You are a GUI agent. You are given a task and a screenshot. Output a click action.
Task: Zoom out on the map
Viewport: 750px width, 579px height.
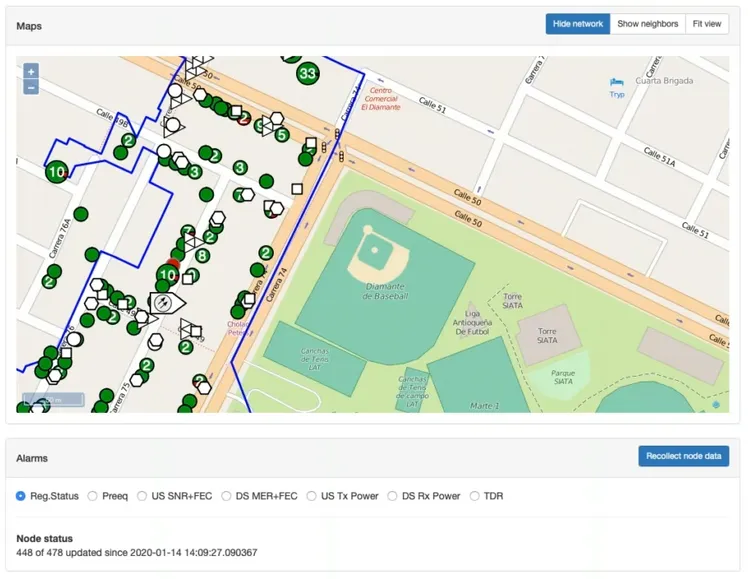tap(31, 88)
